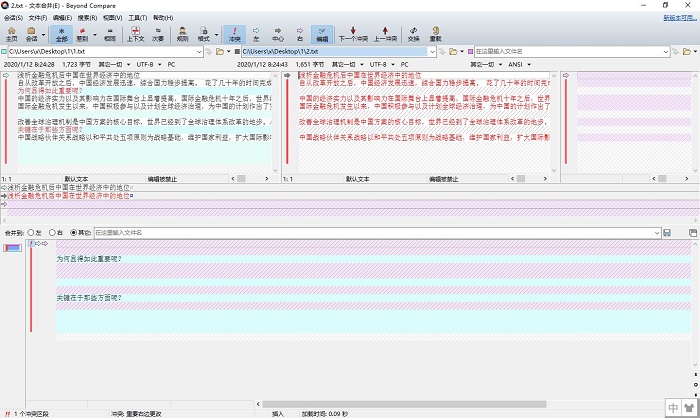Click the 交换 swap toolbar icon
The height and width of the screenshot is (418, 700).
(x=413, y=34)
